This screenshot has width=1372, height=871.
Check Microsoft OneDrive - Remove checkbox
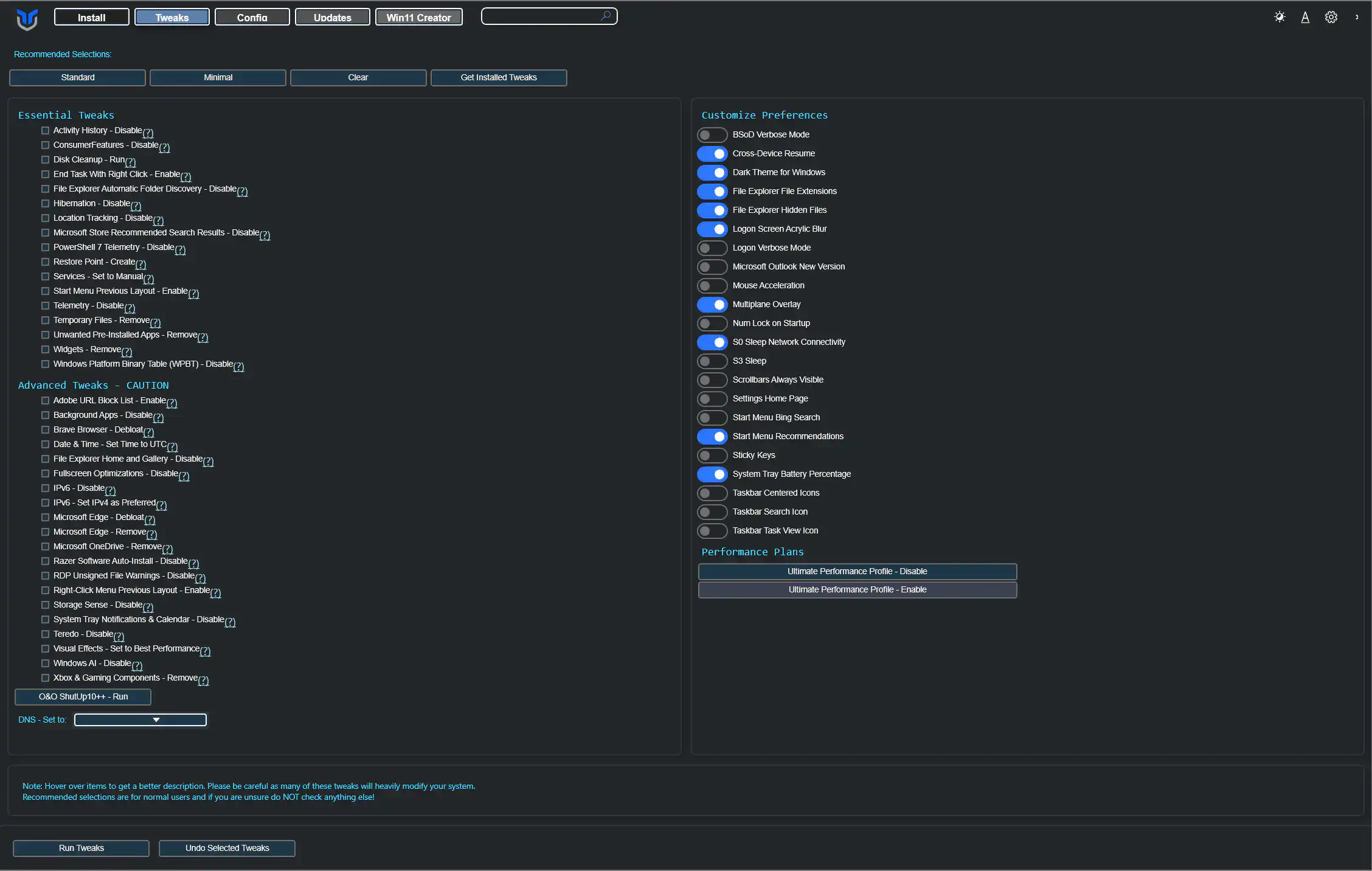click(45, 546)
